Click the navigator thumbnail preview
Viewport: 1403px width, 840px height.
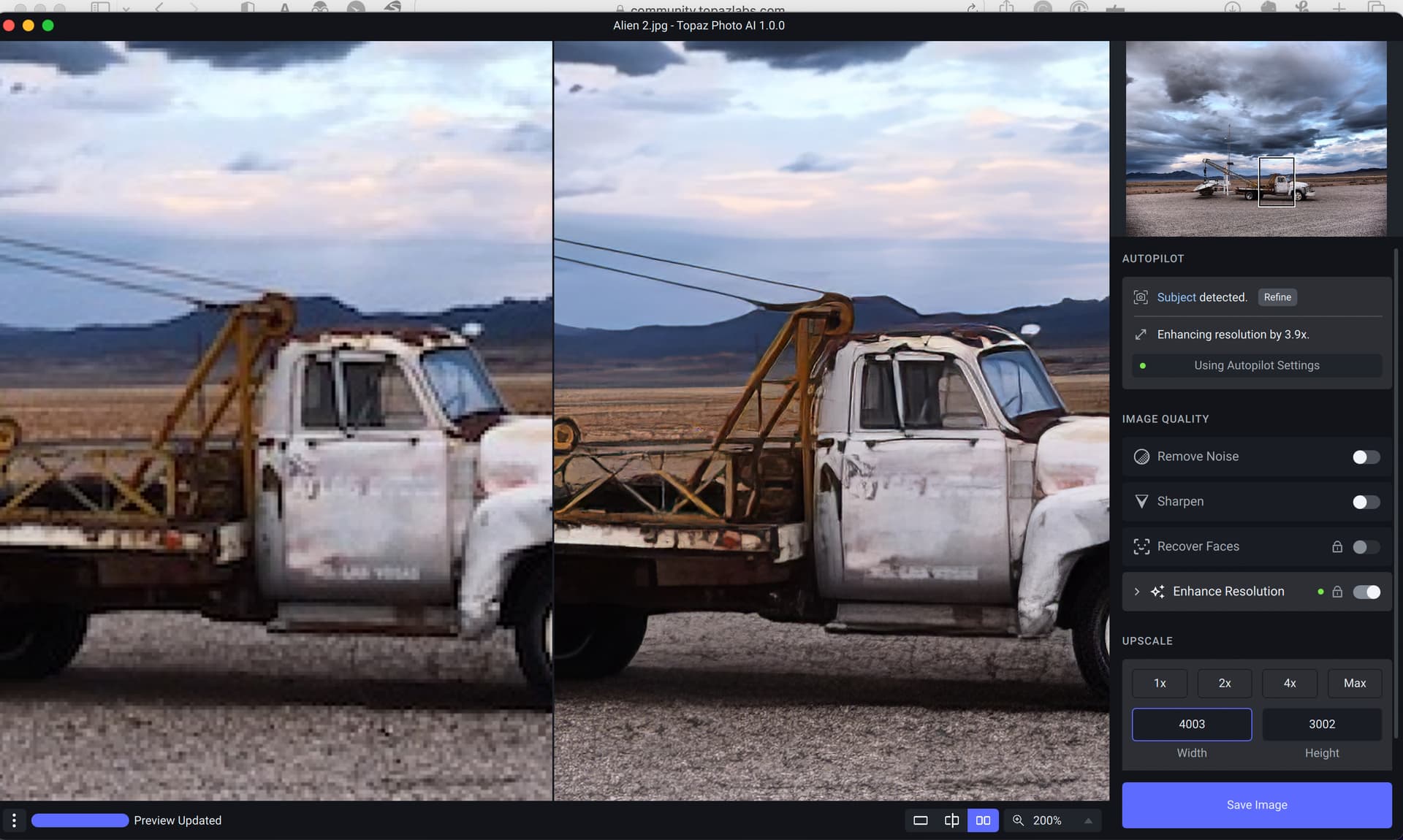(x=1255, y=139)
